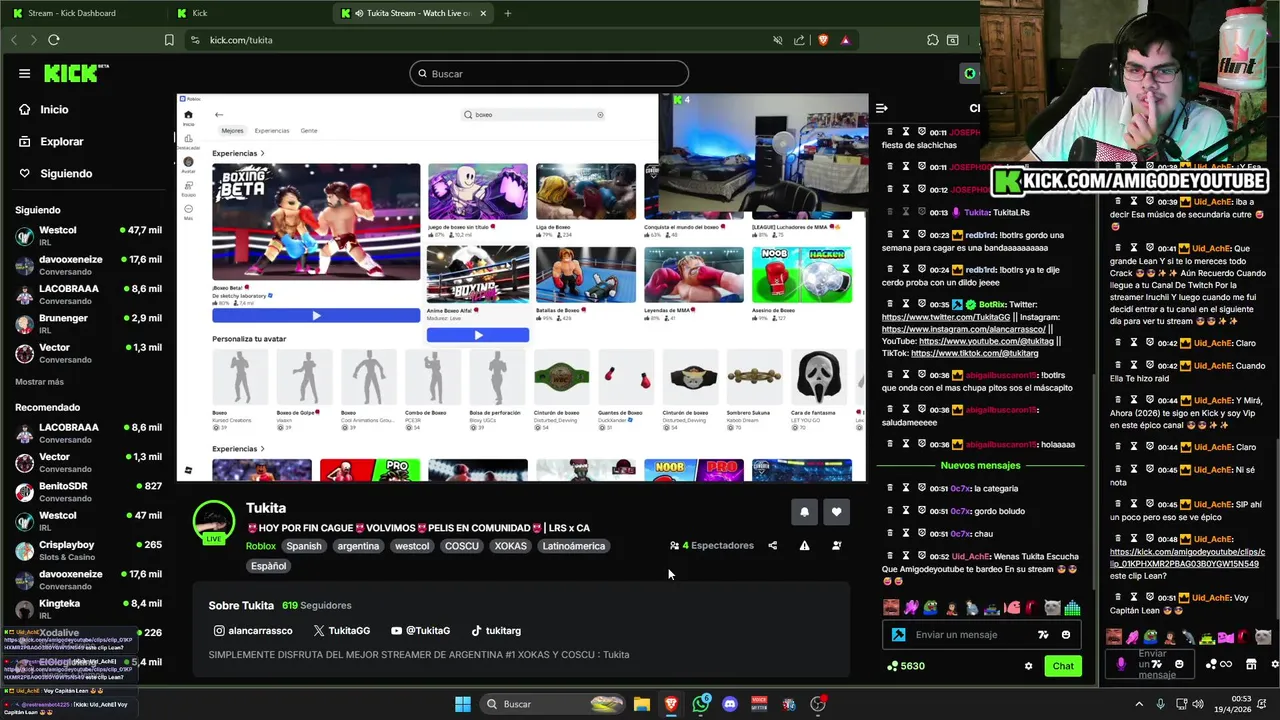Image resolution: width=1280 pixels, height=720 pixels.
Task: Open WhatsApp from the taskbar
Action: pyautogui.click(x=701, y=704)
